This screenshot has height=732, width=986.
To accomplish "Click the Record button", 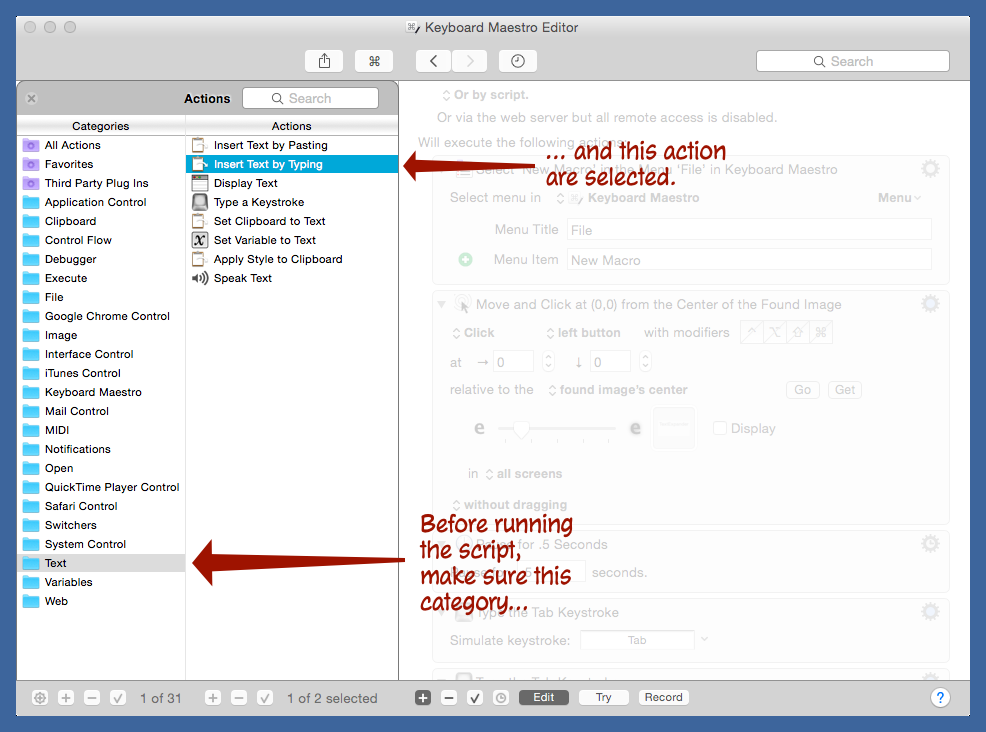I will pyautogui.click(x=663, y=697).
